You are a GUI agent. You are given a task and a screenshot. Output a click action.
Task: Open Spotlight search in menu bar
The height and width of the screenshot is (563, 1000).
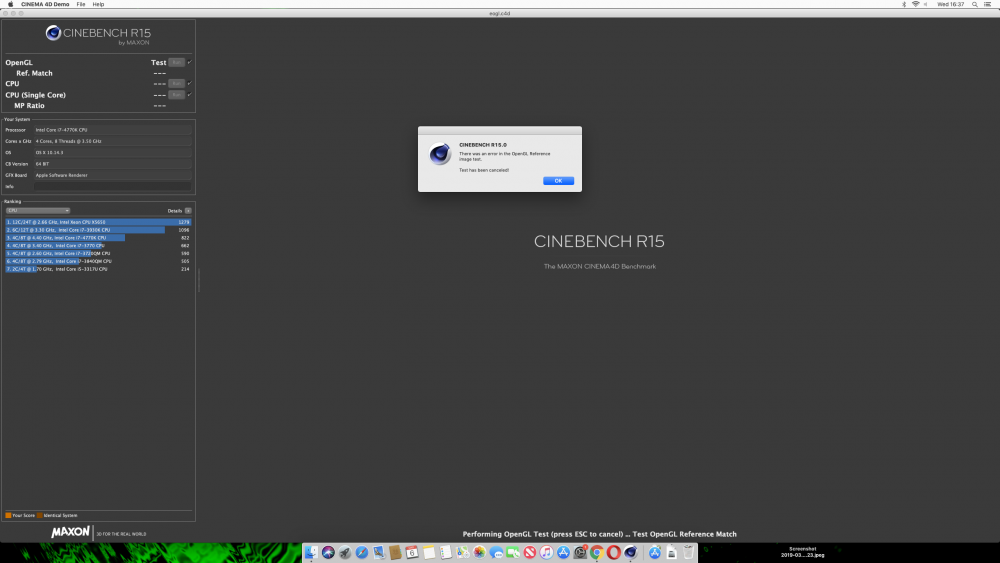click(x=974, y=4)
